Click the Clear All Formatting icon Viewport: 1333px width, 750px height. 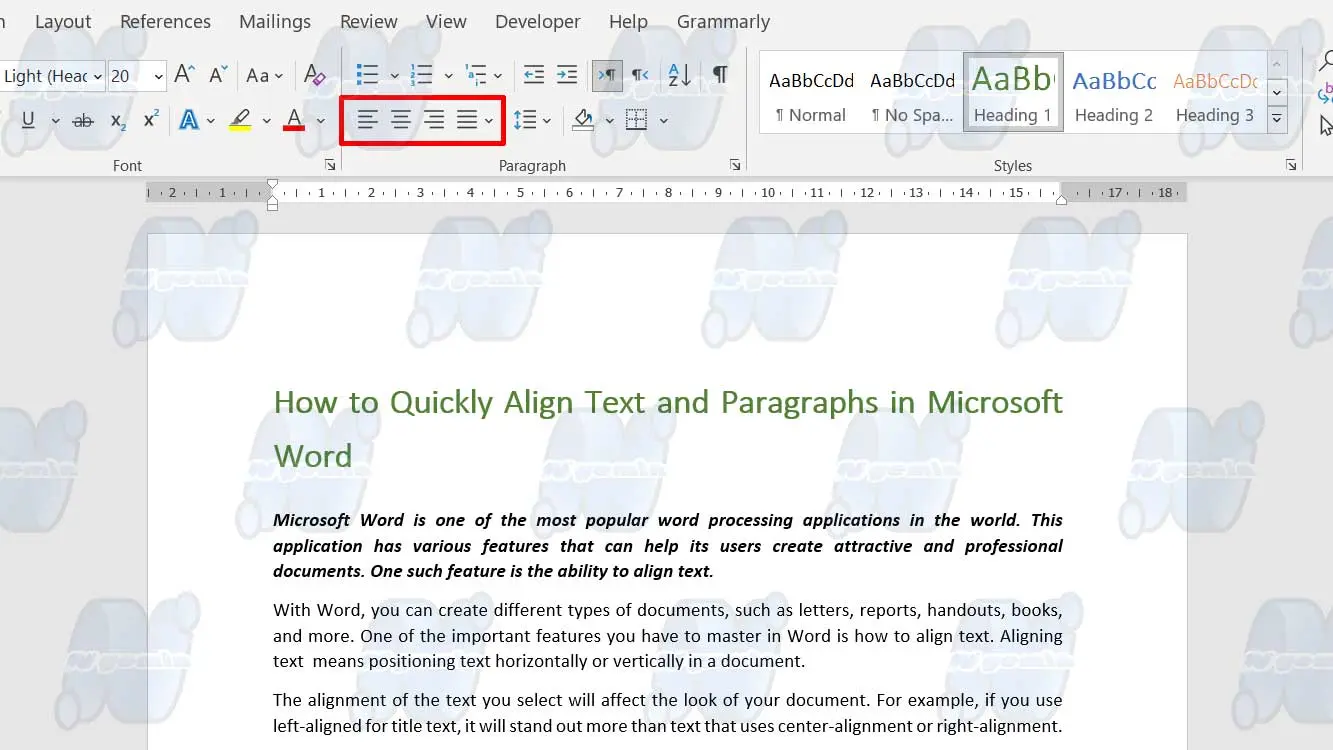tap(314, 75)
